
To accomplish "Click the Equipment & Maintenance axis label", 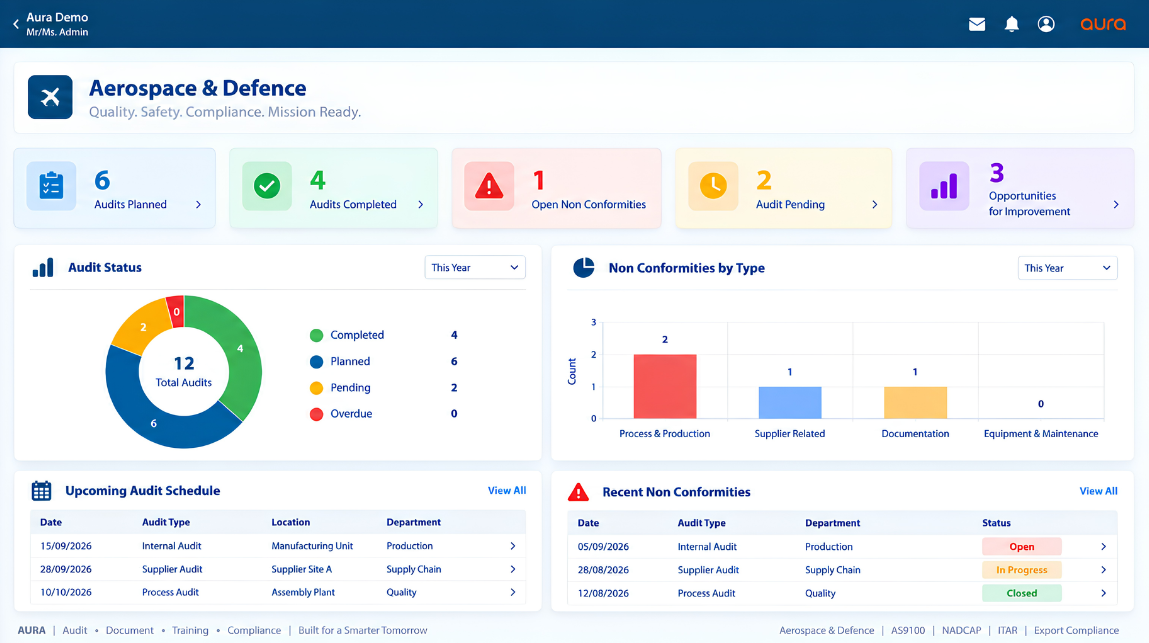I will tap(1041, 434).
